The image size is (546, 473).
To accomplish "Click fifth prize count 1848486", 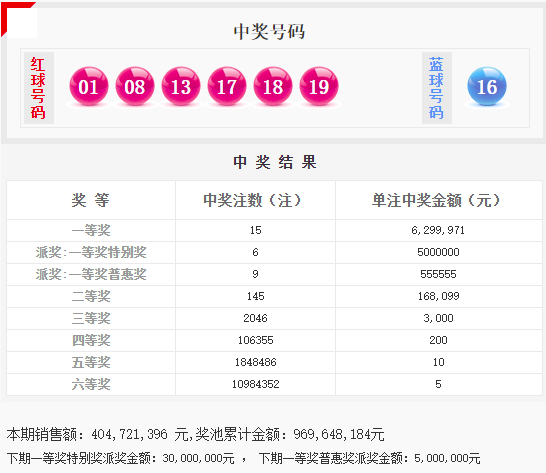I will (x=256, y=362).
